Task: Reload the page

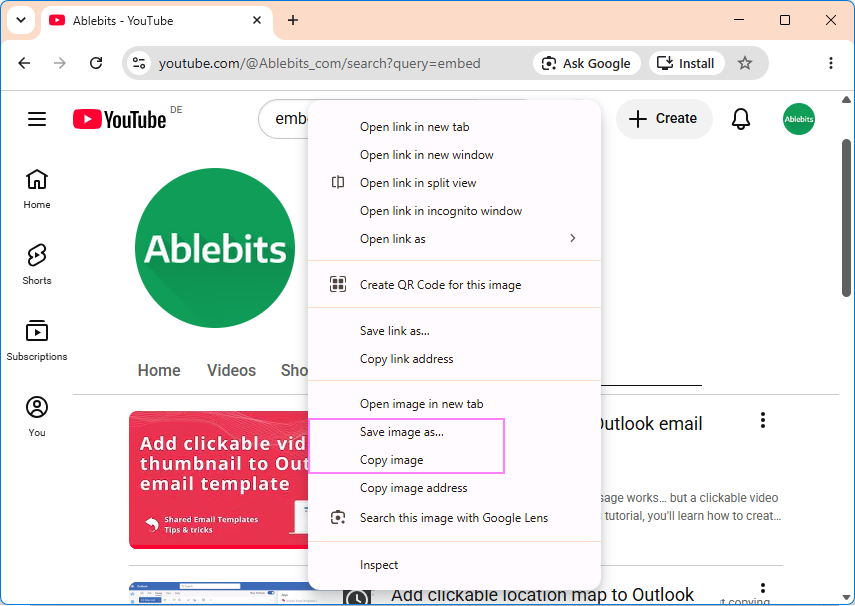Action: pos(96,63)
